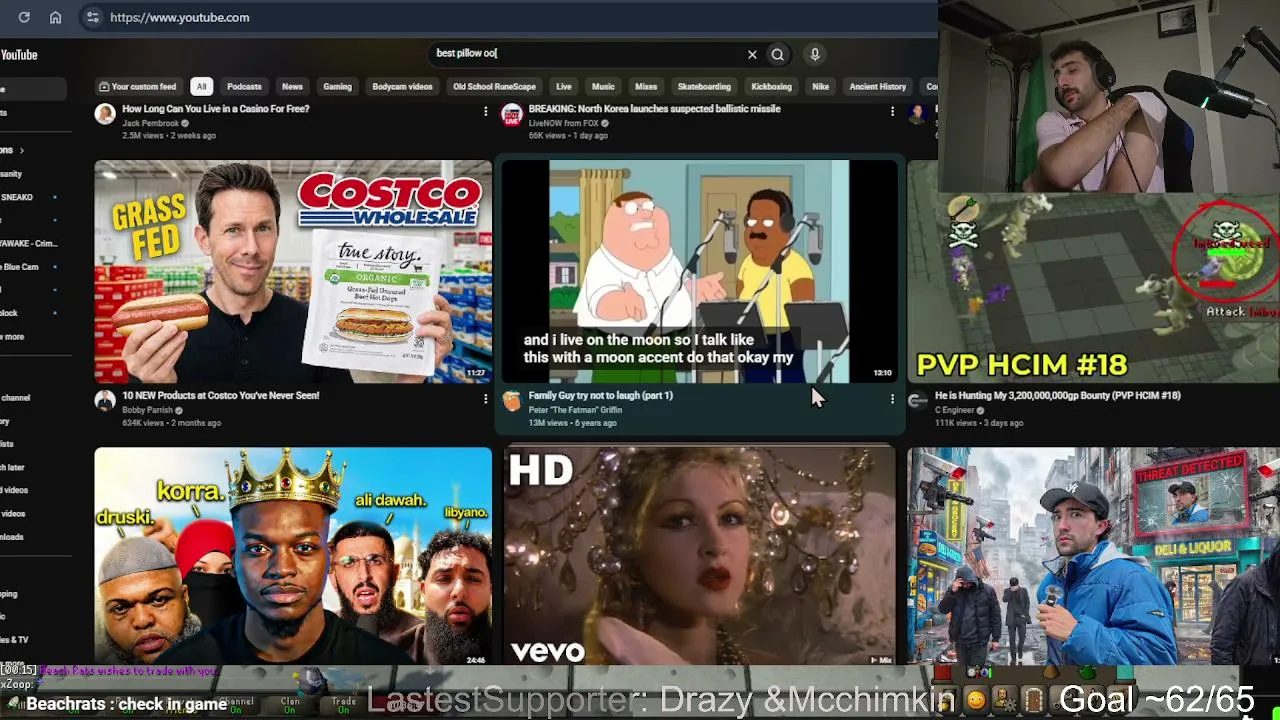Visit the Jack Pembrook channel name

pos(150,123)
